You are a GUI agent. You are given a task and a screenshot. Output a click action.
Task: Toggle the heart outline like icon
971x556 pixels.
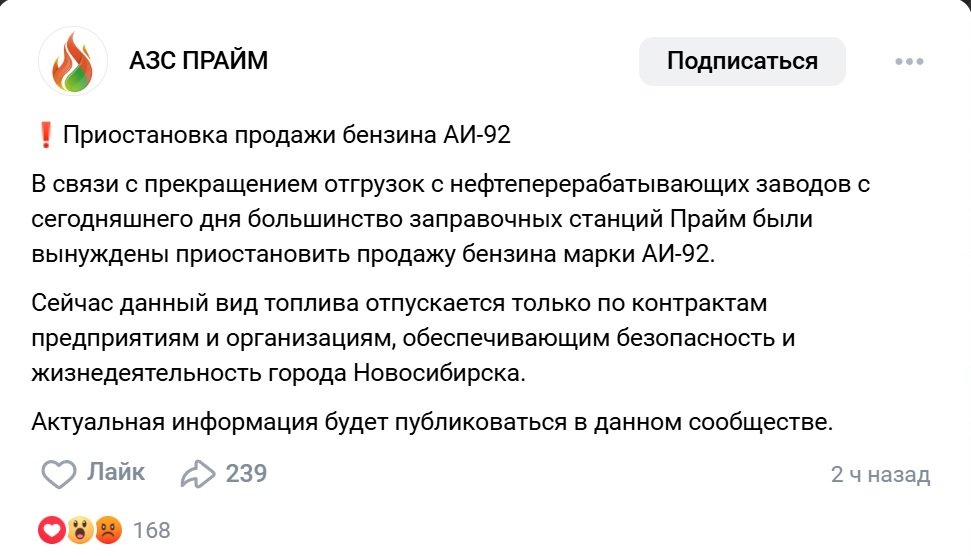(59, 474)
